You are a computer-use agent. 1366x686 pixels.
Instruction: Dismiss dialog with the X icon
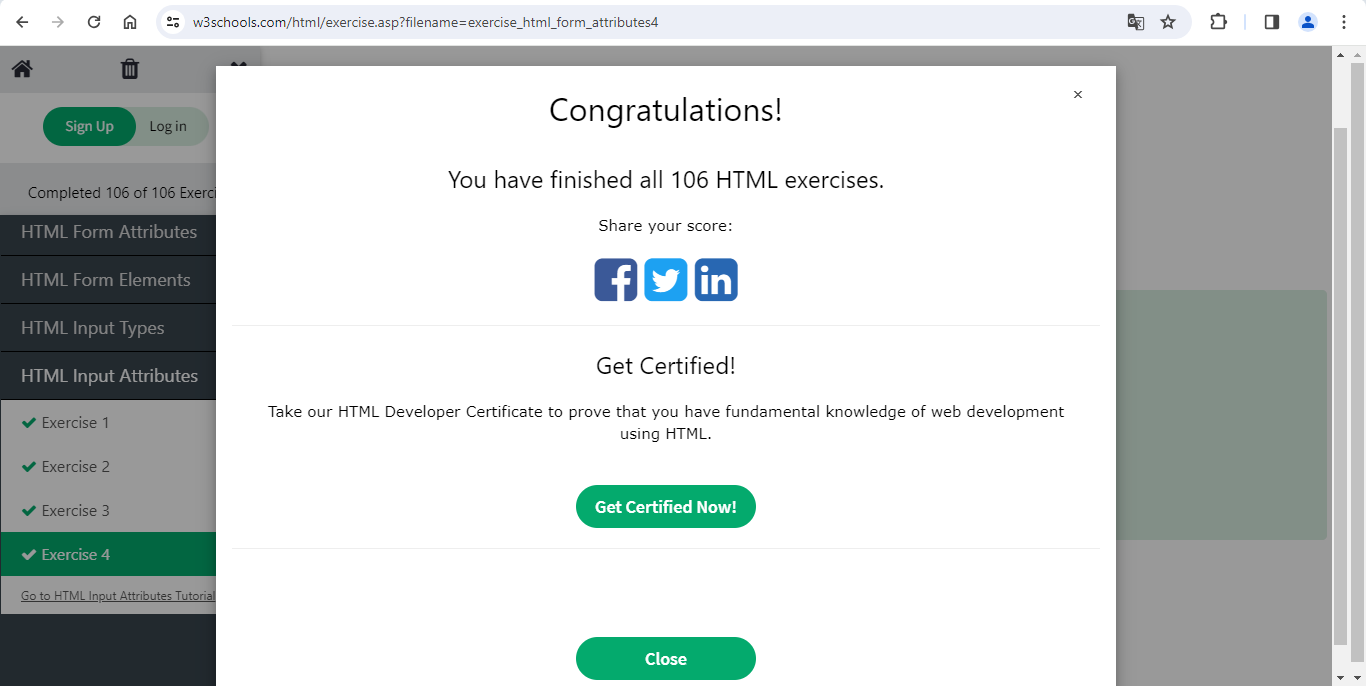coord(1077,95)
